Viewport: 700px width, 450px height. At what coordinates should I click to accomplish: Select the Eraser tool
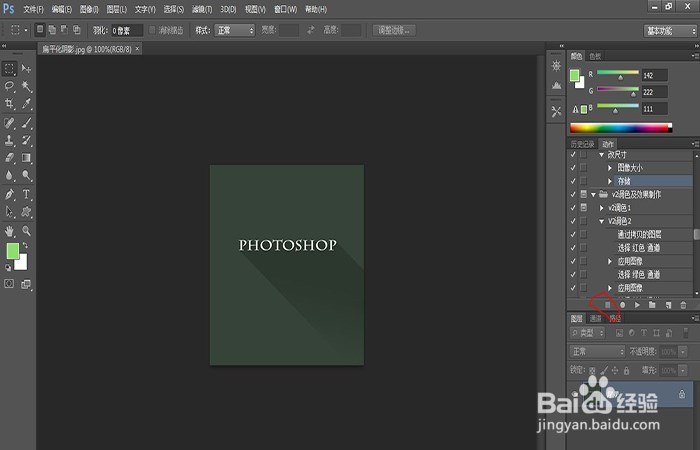[x=9, y=158]
